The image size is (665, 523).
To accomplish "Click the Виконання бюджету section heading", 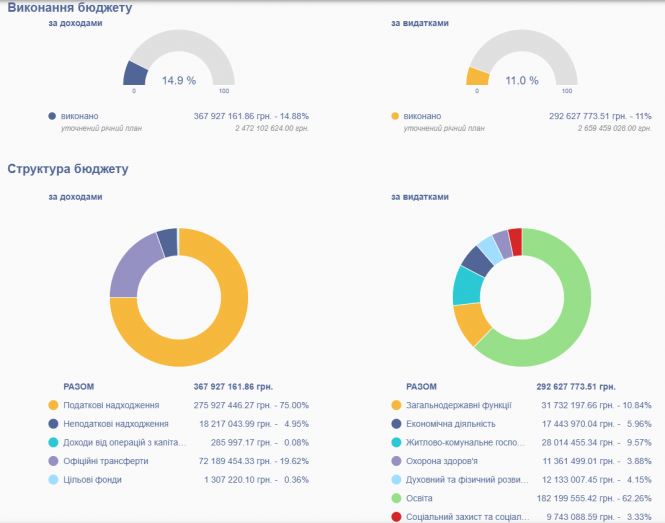I will click(x=70, y=8).
